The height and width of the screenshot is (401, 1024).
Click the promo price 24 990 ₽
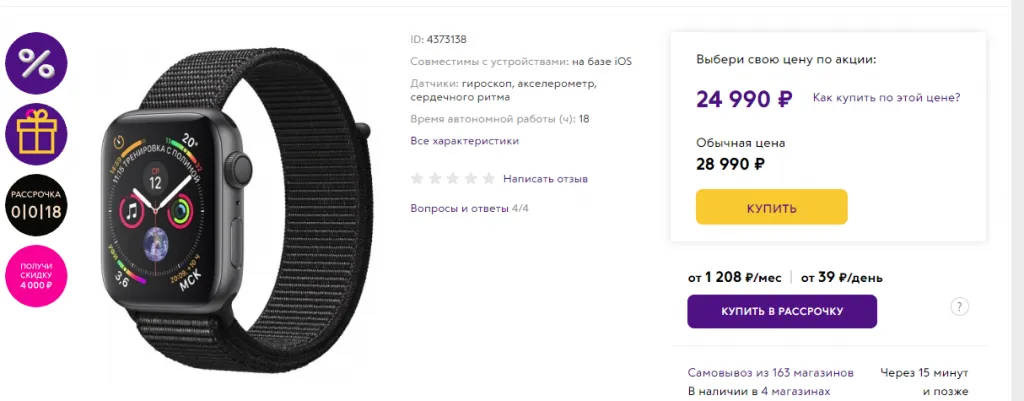pos(744,99)
